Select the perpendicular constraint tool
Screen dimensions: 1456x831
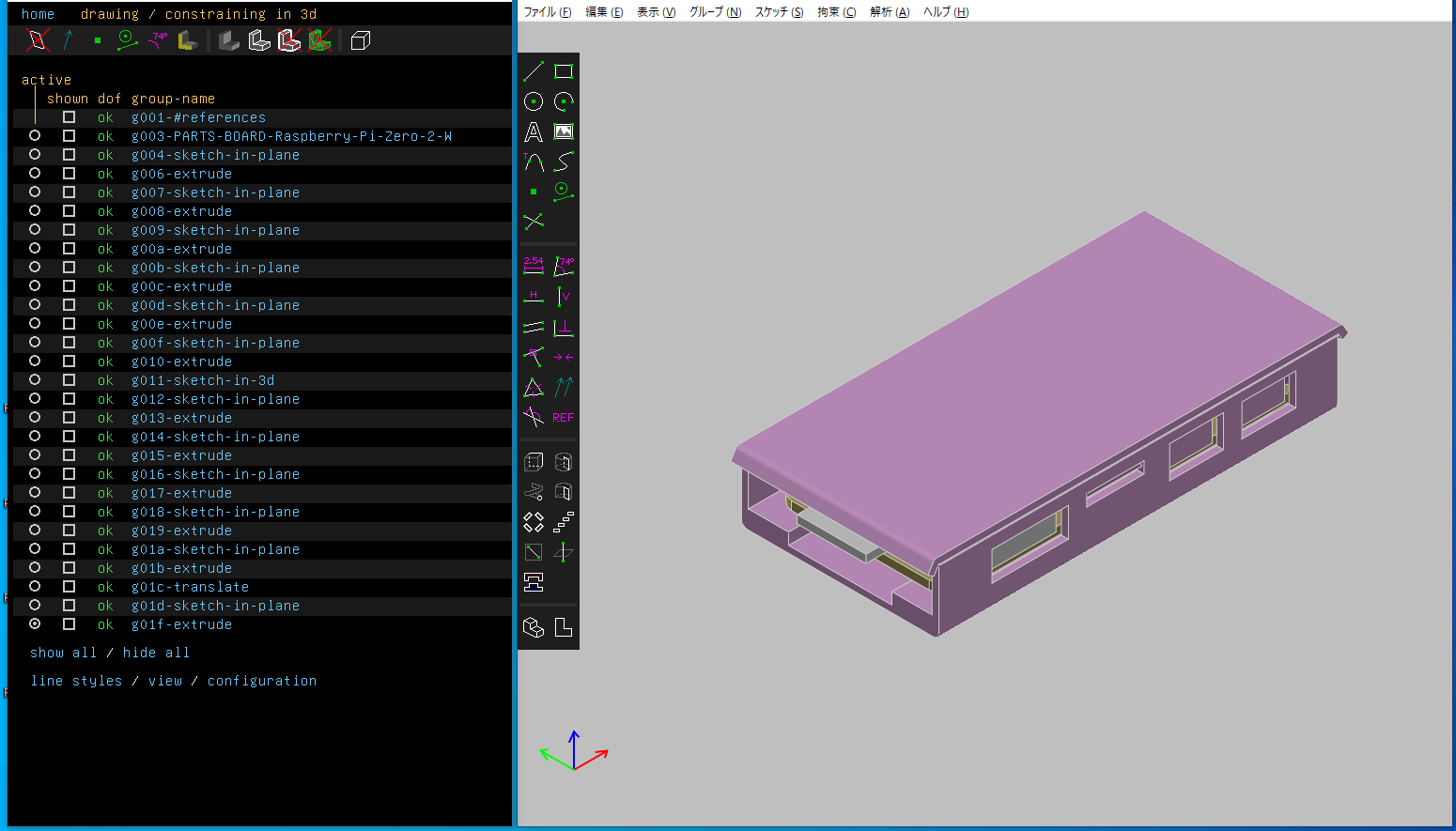(564, 328)
